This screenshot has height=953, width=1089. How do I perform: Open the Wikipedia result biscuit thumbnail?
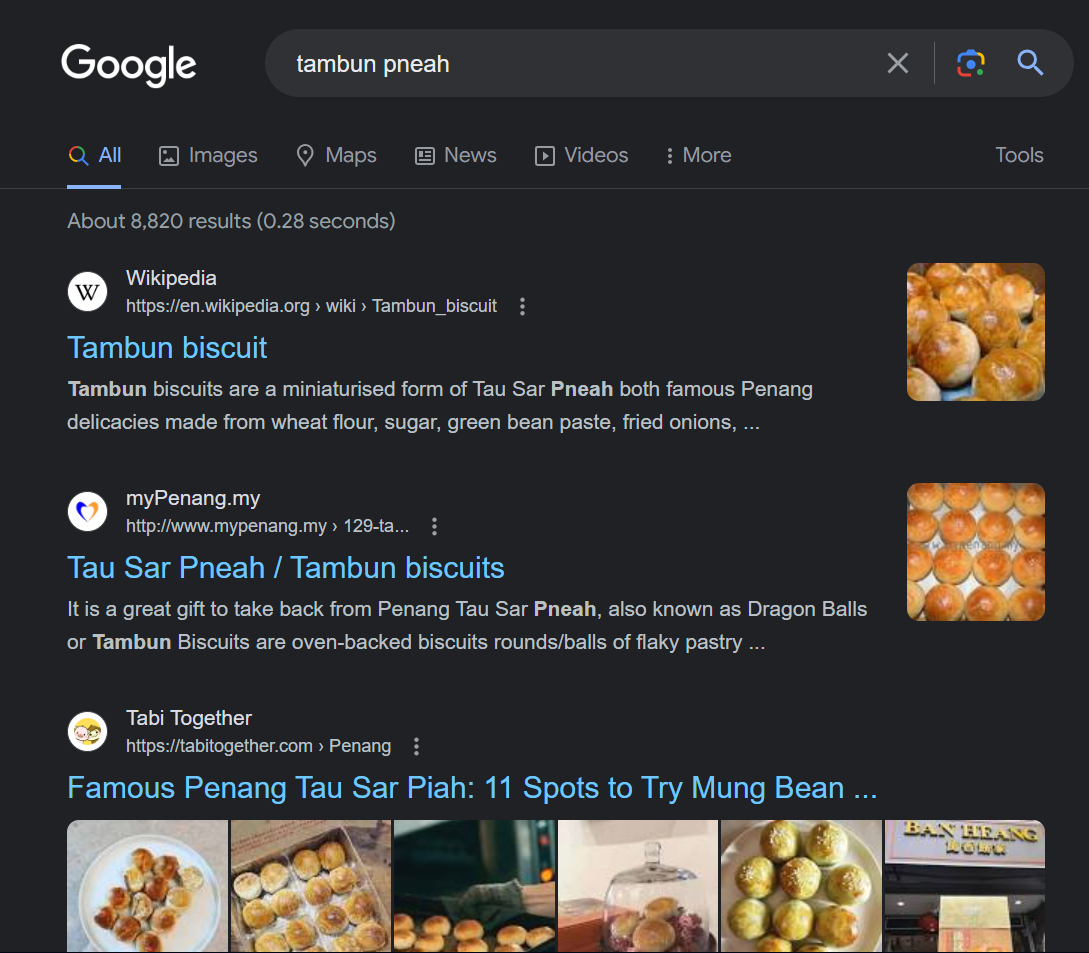pyautogui.click(x=976, y=332)
